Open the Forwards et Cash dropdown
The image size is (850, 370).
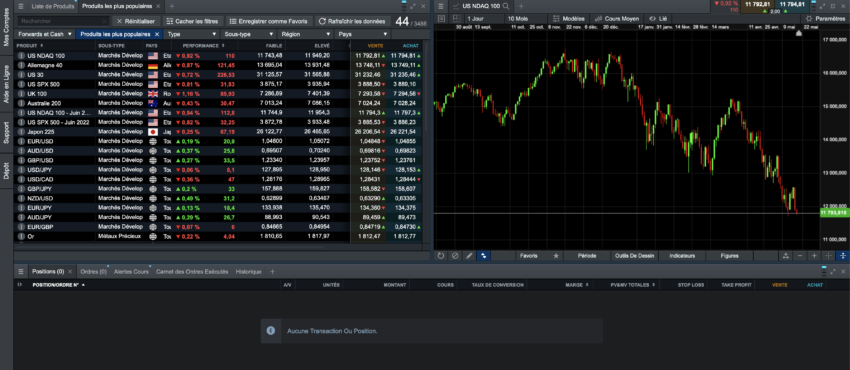coord(46,34)
